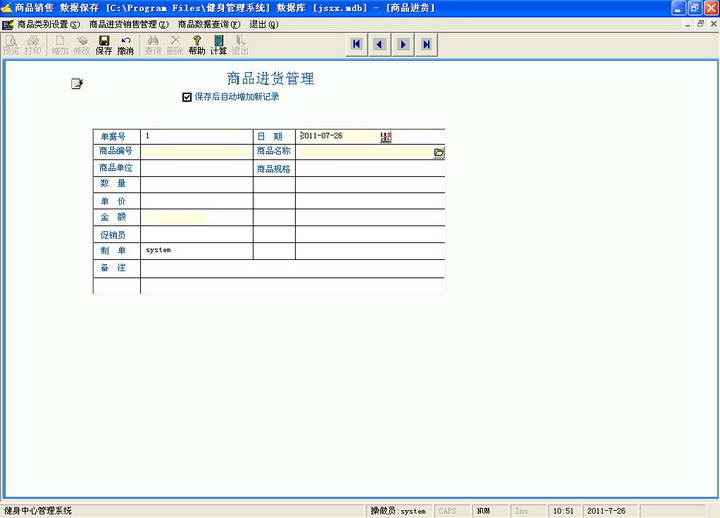Restore the inner document window
Screen dimensions: 720x518
(x=701, y=24)
